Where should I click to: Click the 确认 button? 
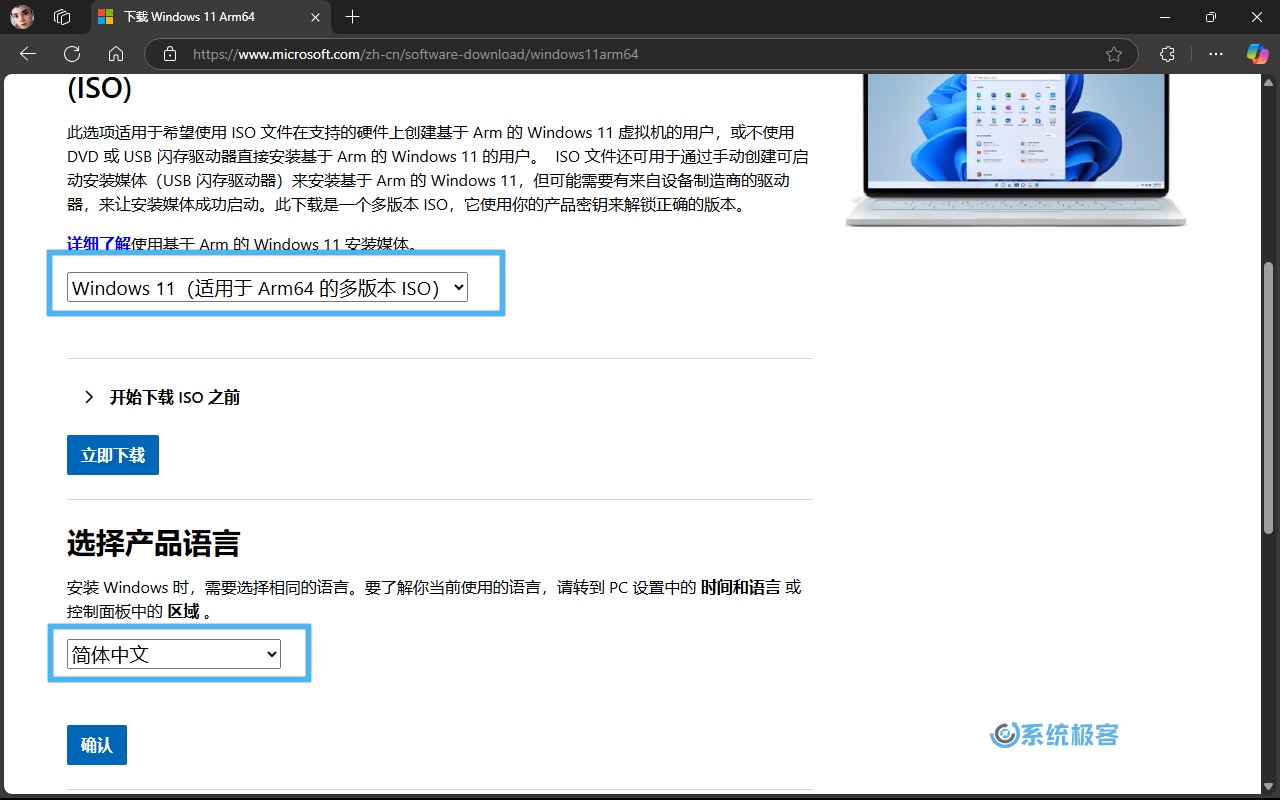[97, 745]
